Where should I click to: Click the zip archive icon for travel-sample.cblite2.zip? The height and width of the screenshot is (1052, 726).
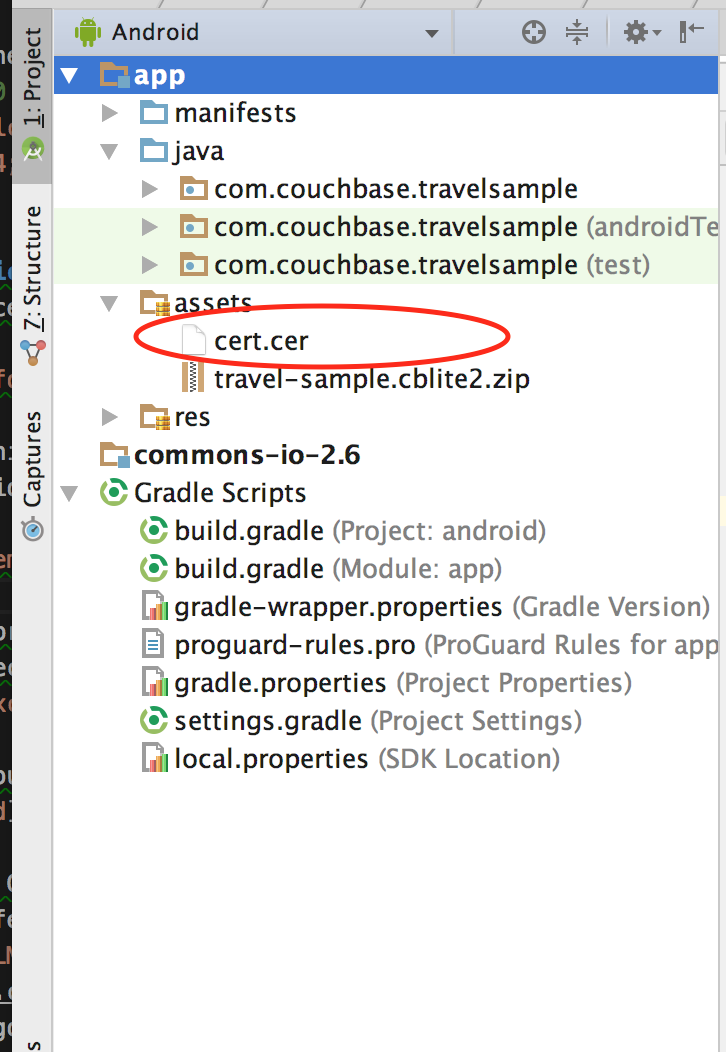pyautogui.click(x=193, y=378)
